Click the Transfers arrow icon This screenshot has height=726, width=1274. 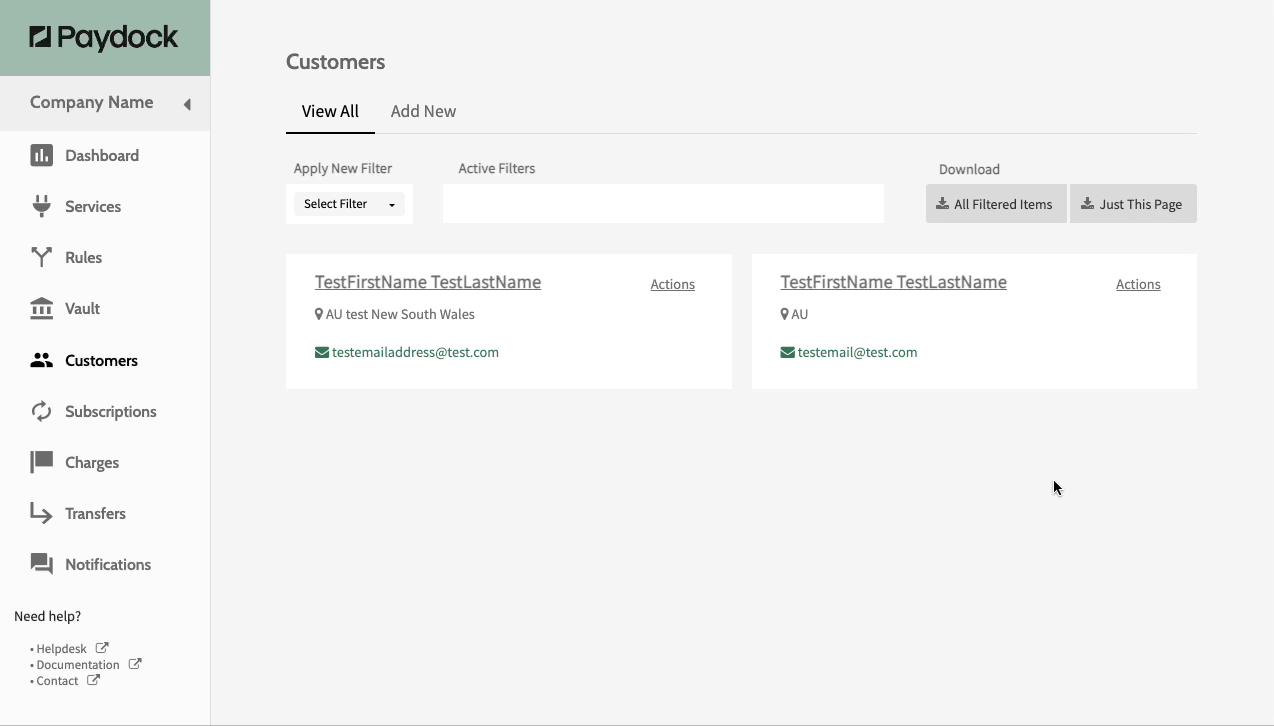click(x=41, y=513)
